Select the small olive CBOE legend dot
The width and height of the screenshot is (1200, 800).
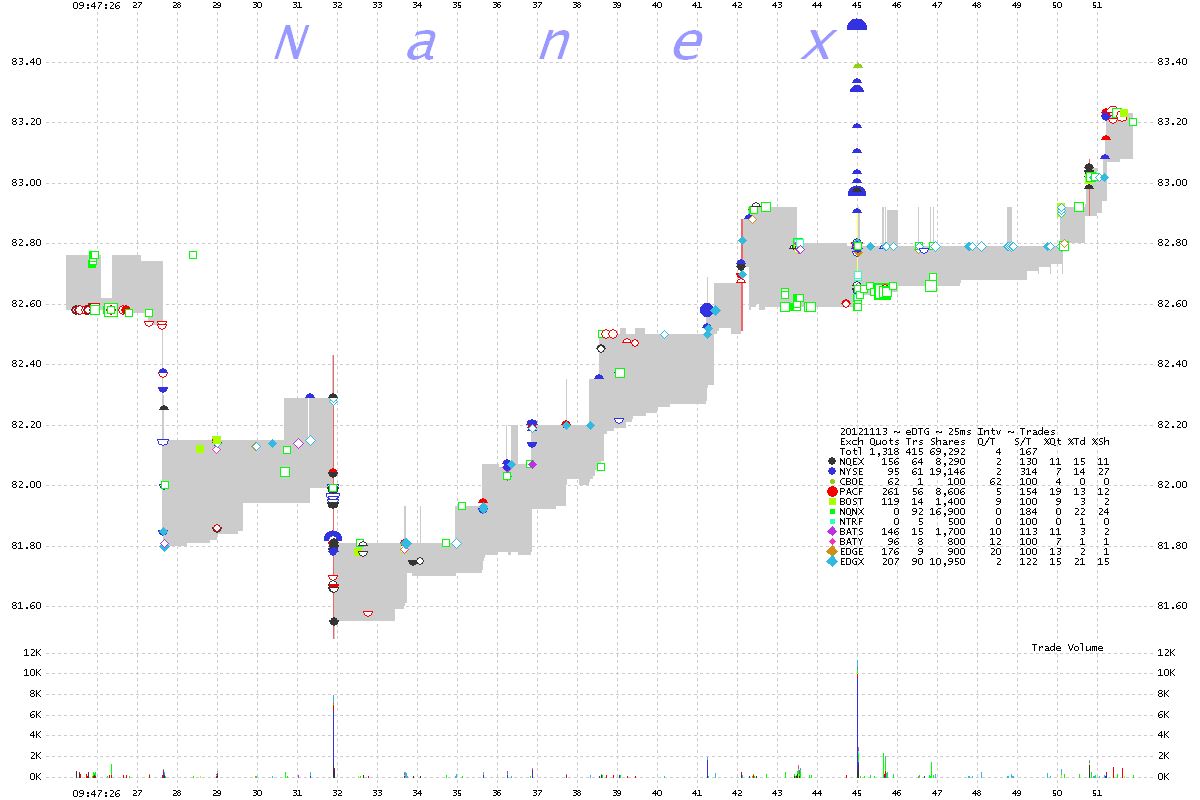(x=833, y=481)
